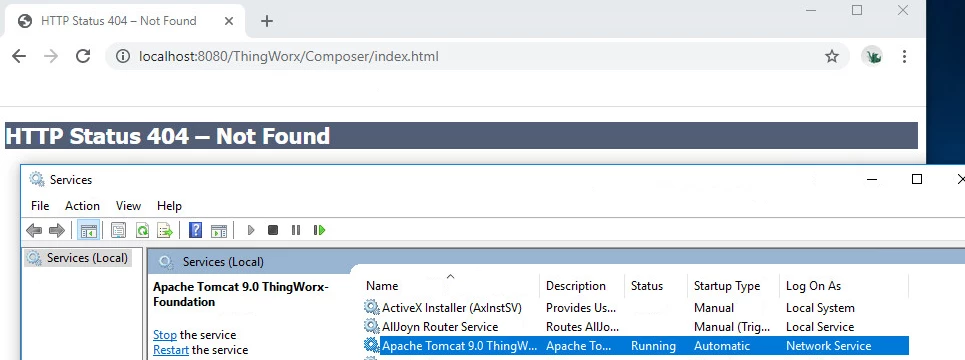Click Services toolbar Back arrow

[x=34, y=230]
